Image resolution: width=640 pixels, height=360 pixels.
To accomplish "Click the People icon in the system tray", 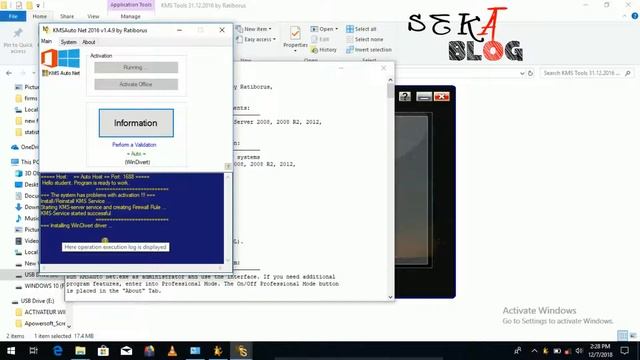I will coord(518,351).
